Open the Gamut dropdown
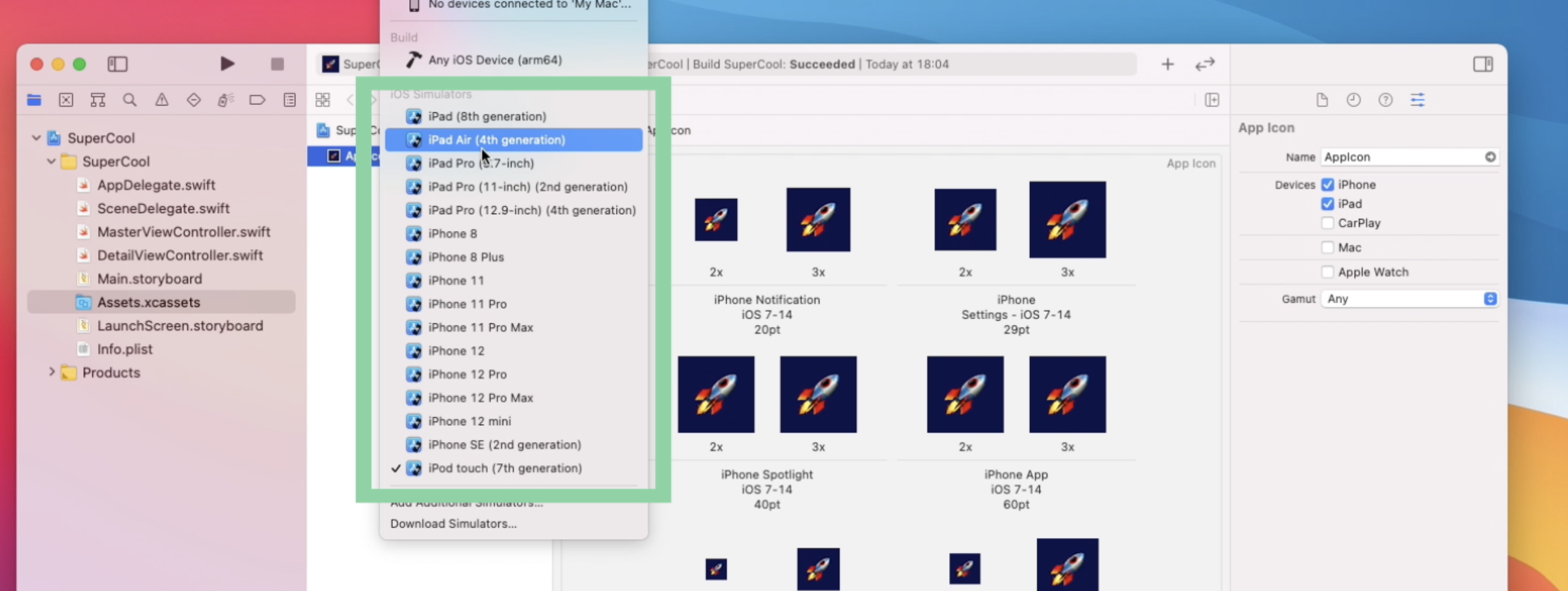The width and height of the screenshot is (1568, 591). [1410, 299]
